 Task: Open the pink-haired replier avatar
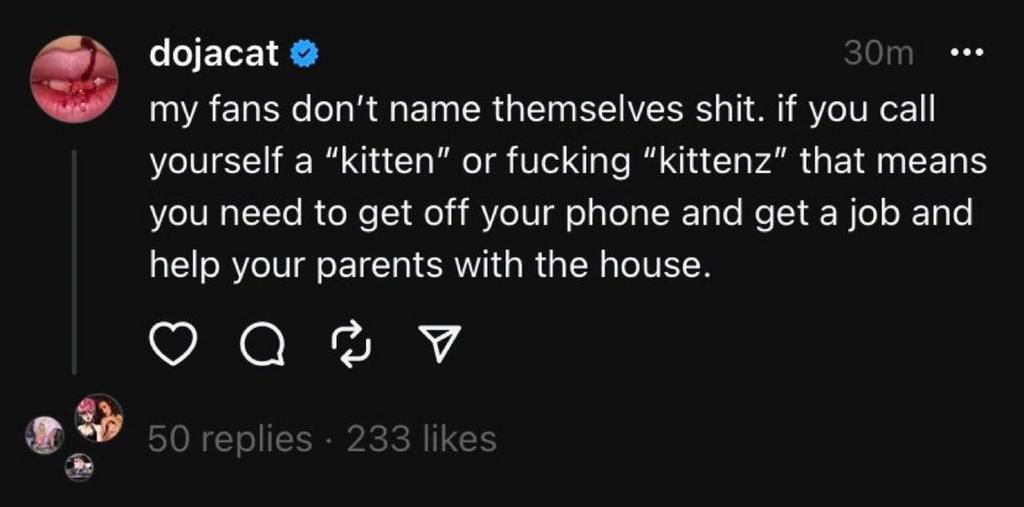point(100,418)
